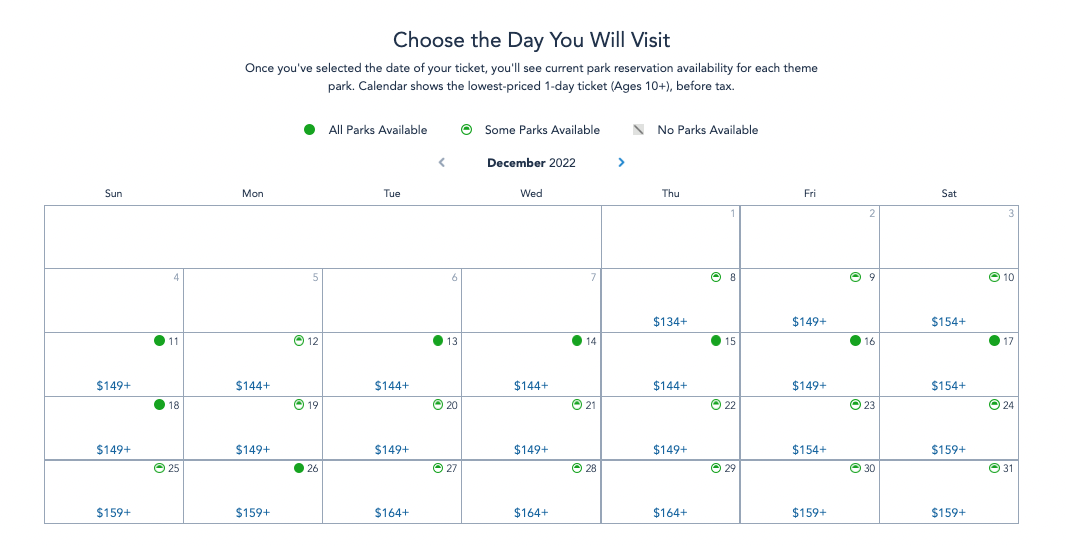Click the half-green availability icon on December 8

tap(716, 277)
